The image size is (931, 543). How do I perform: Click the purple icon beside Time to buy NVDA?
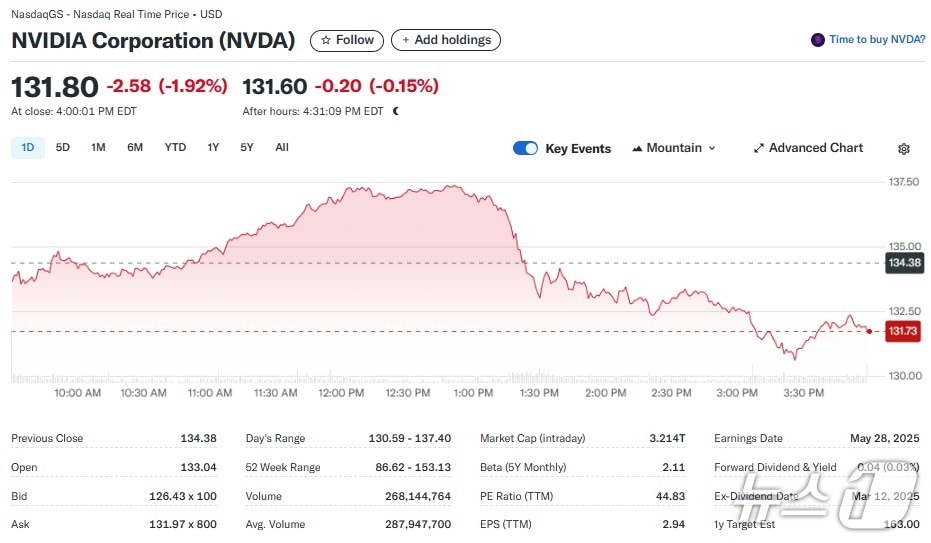coord(818,40)
